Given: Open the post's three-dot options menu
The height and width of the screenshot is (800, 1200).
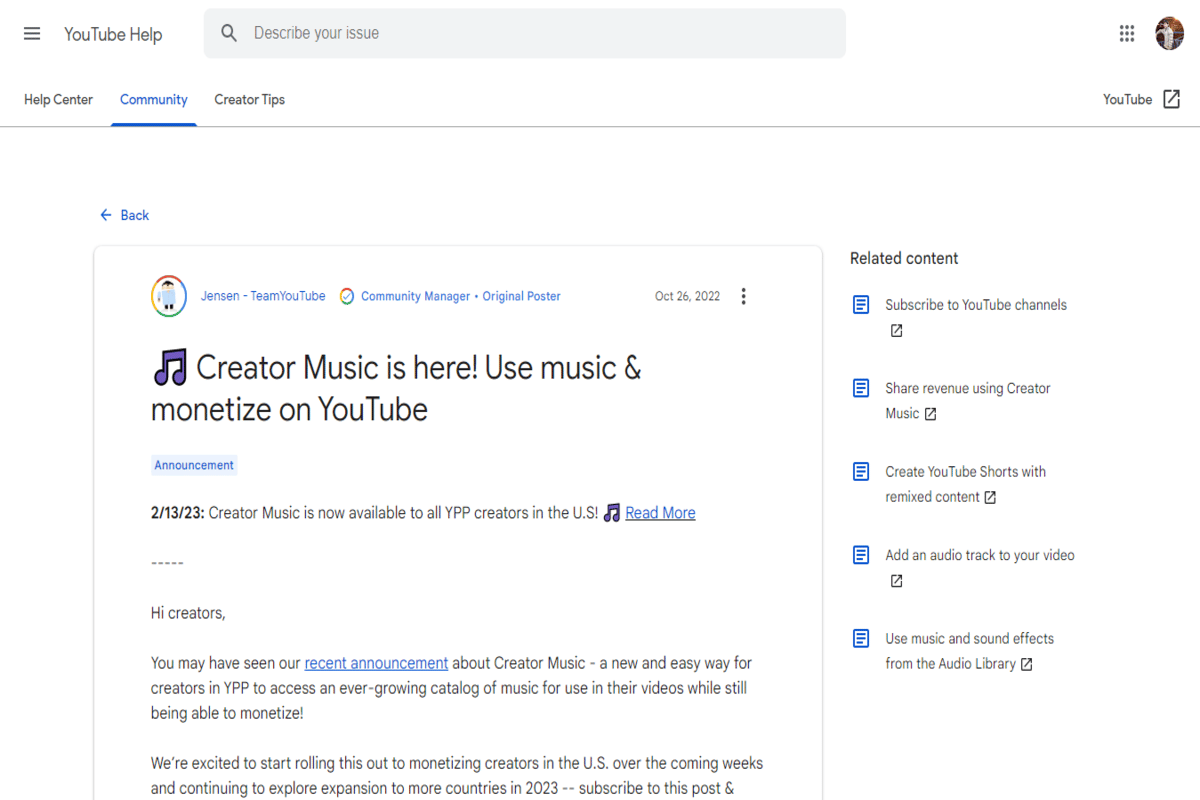Looking at the screenshot, I should [743, 296].
